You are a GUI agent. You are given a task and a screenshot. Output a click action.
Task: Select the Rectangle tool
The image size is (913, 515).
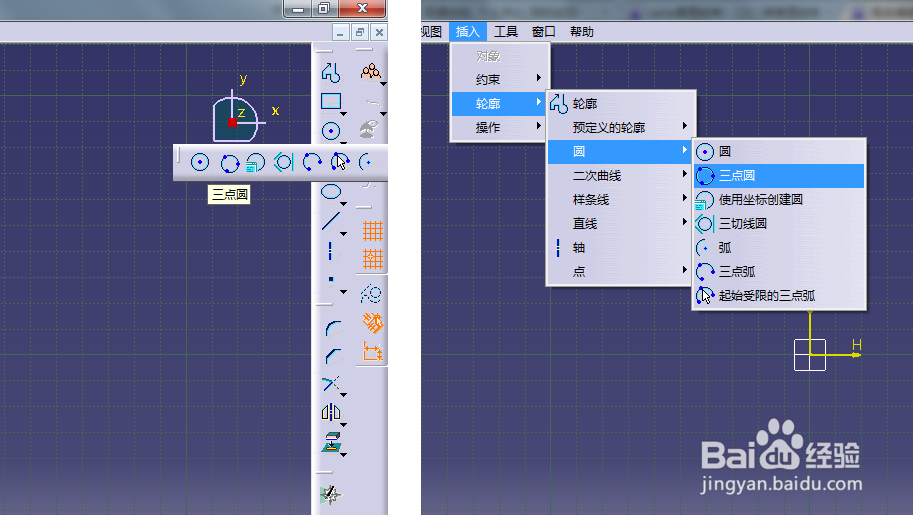pyautogui.click(x=331, y=101)
